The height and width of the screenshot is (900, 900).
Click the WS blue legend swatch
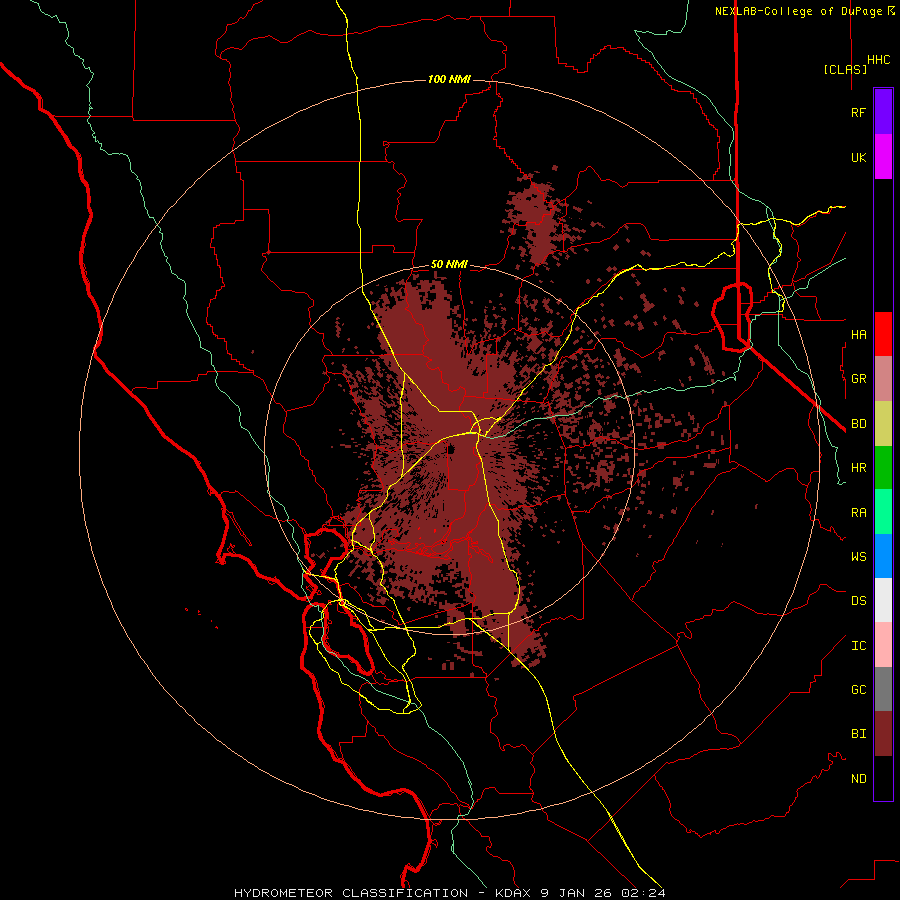click(x=883, y=556)
